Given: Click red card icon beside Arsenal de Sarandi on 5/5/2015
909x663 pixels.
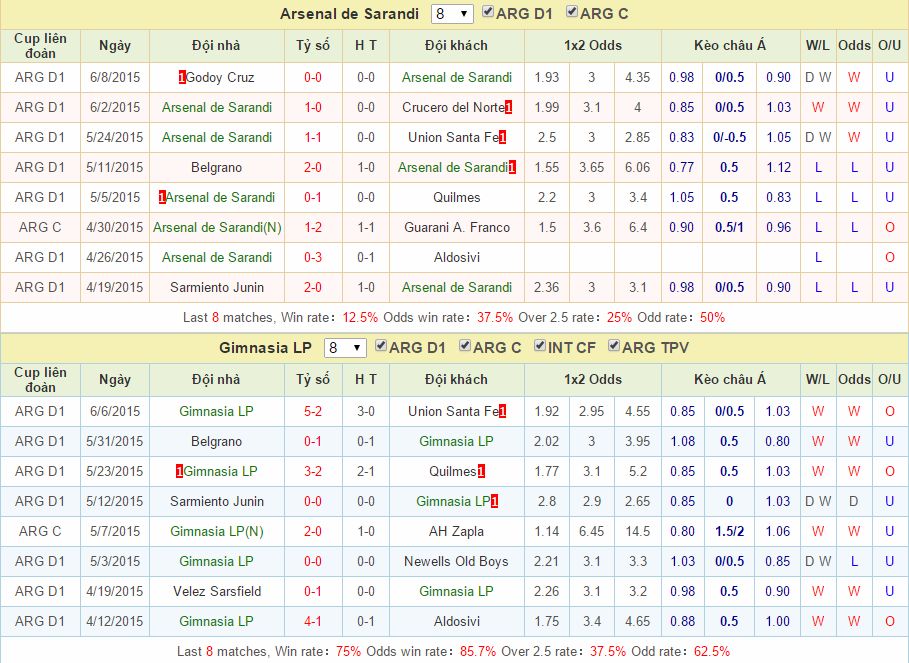Looking at the screenshot, I should coord(162,198).
